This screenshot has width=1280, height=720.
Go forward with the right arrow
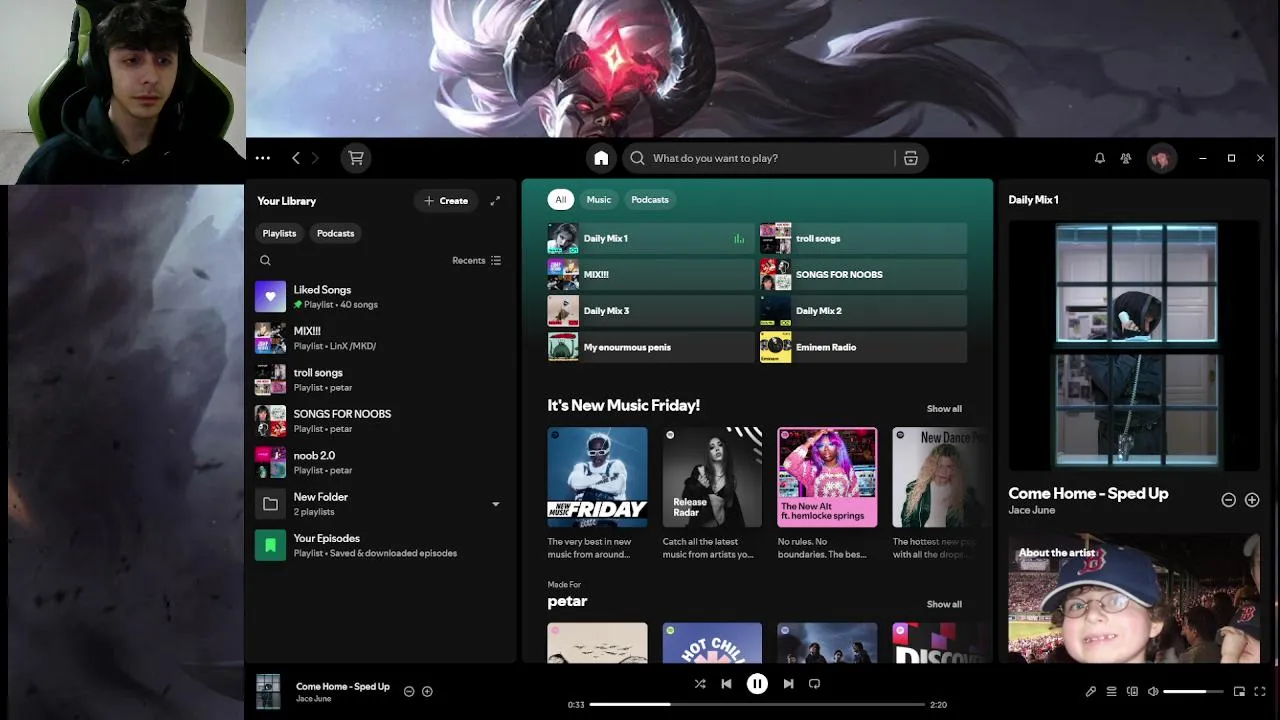[315, 158]
